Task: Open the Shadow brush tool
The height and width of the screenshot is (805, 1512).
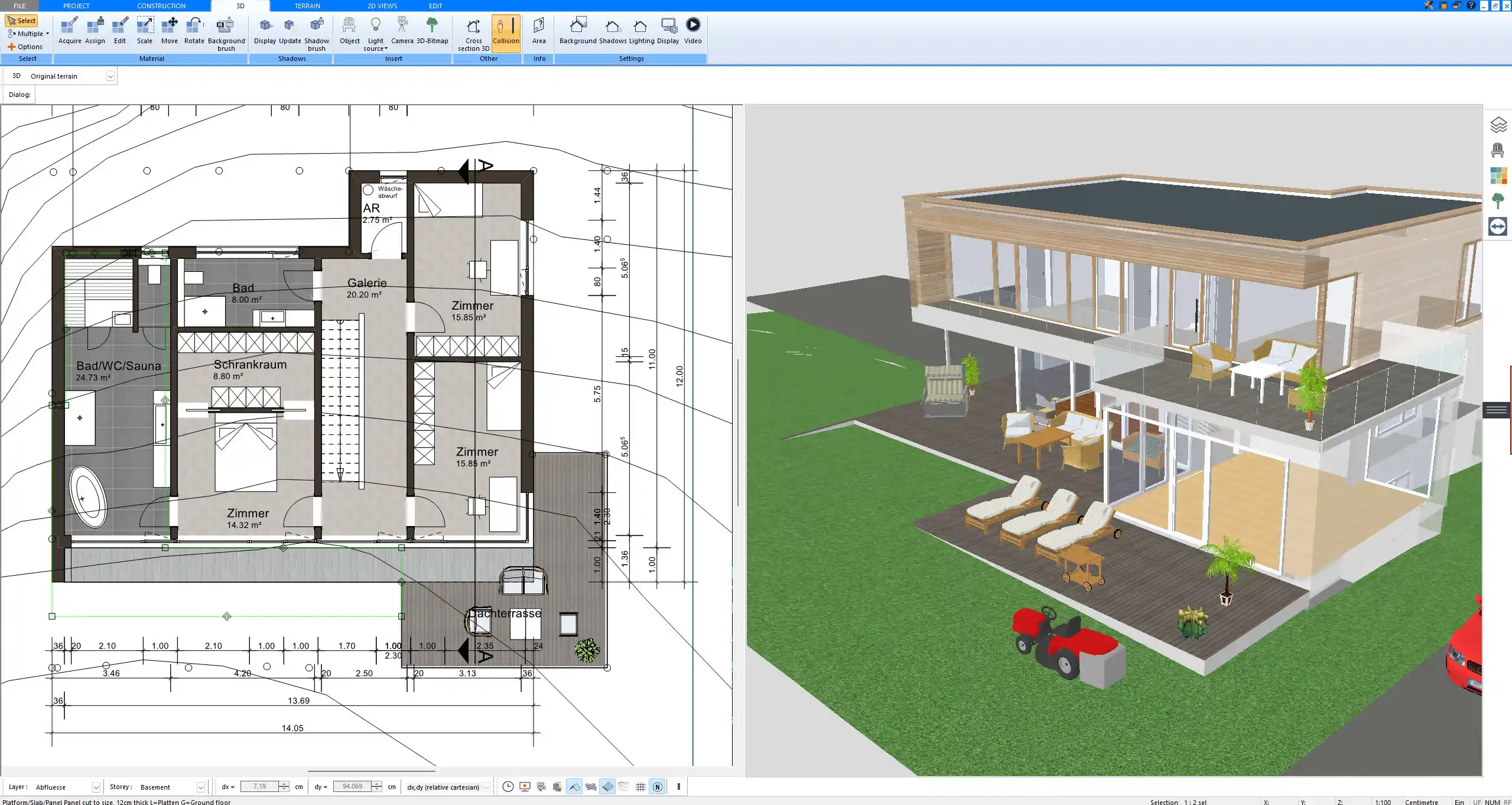Action: (x=316, y=33)
